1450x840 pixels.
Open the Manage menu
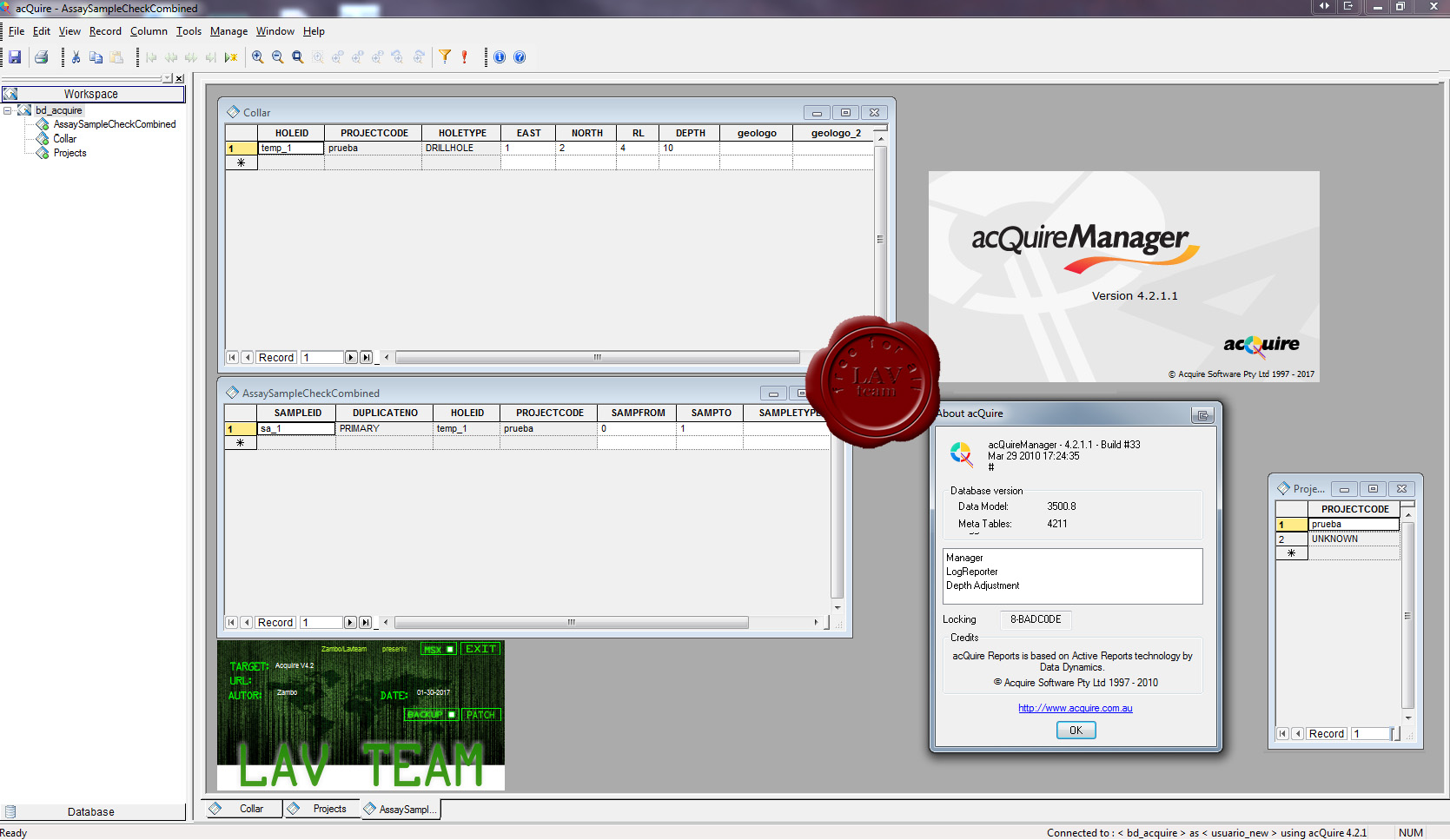tap(228, 31)
